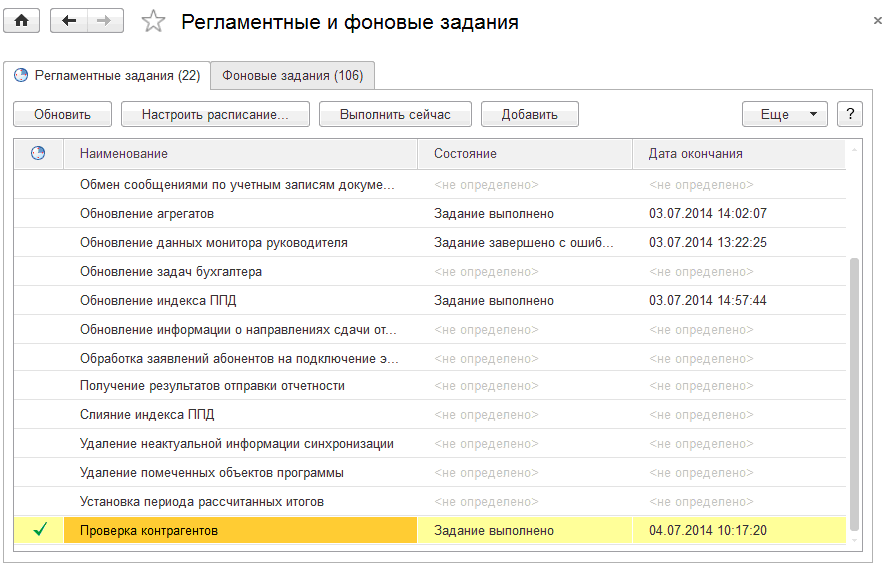Select the Обновление задач бухгалтера row
The width and height of the screenshot is (896, 580).
coord(430,271)
